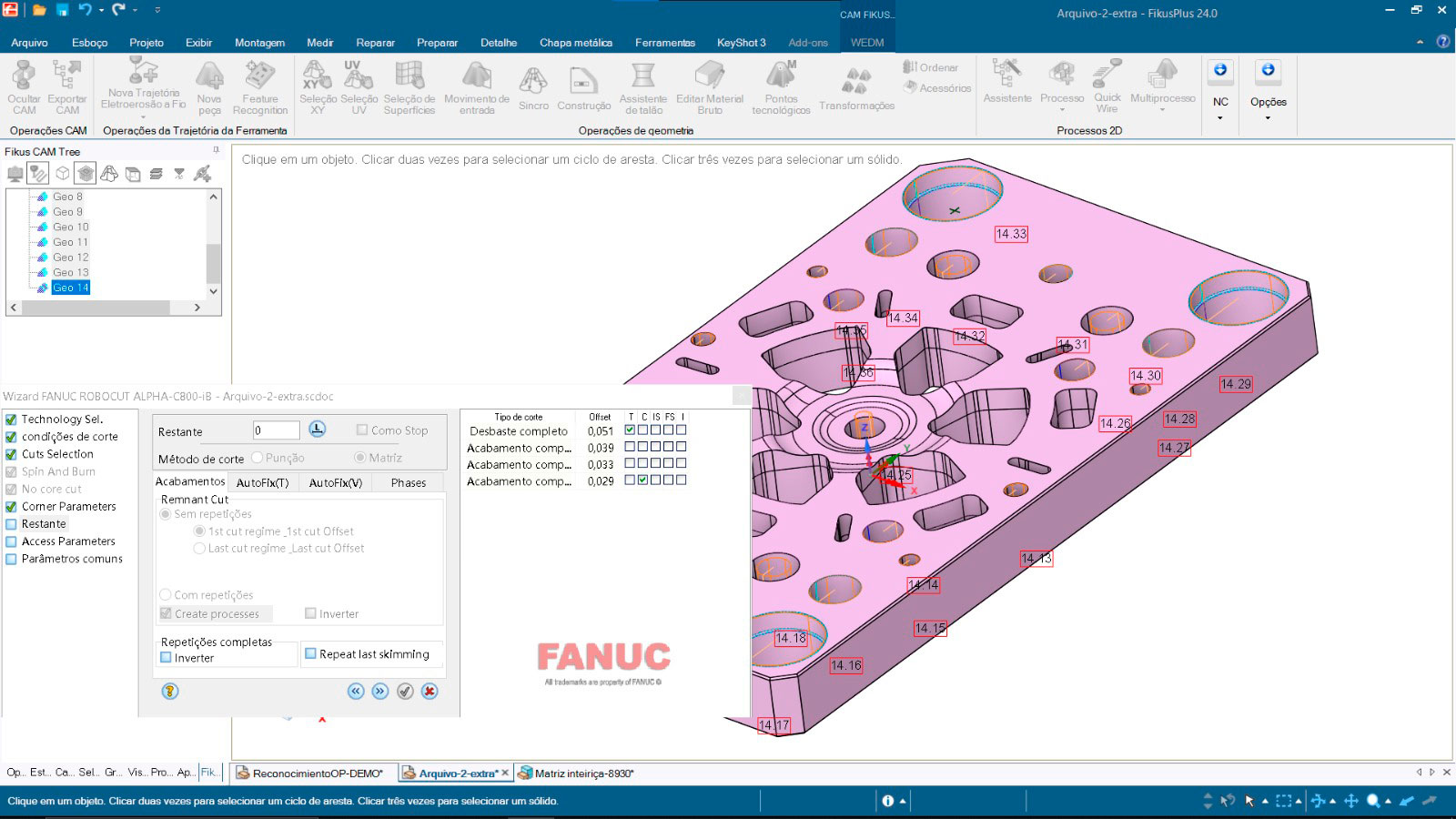This screenshot has width=1456, height=819.
Task: Click the 14.33 label on the model
Action: coord(1011,234)
